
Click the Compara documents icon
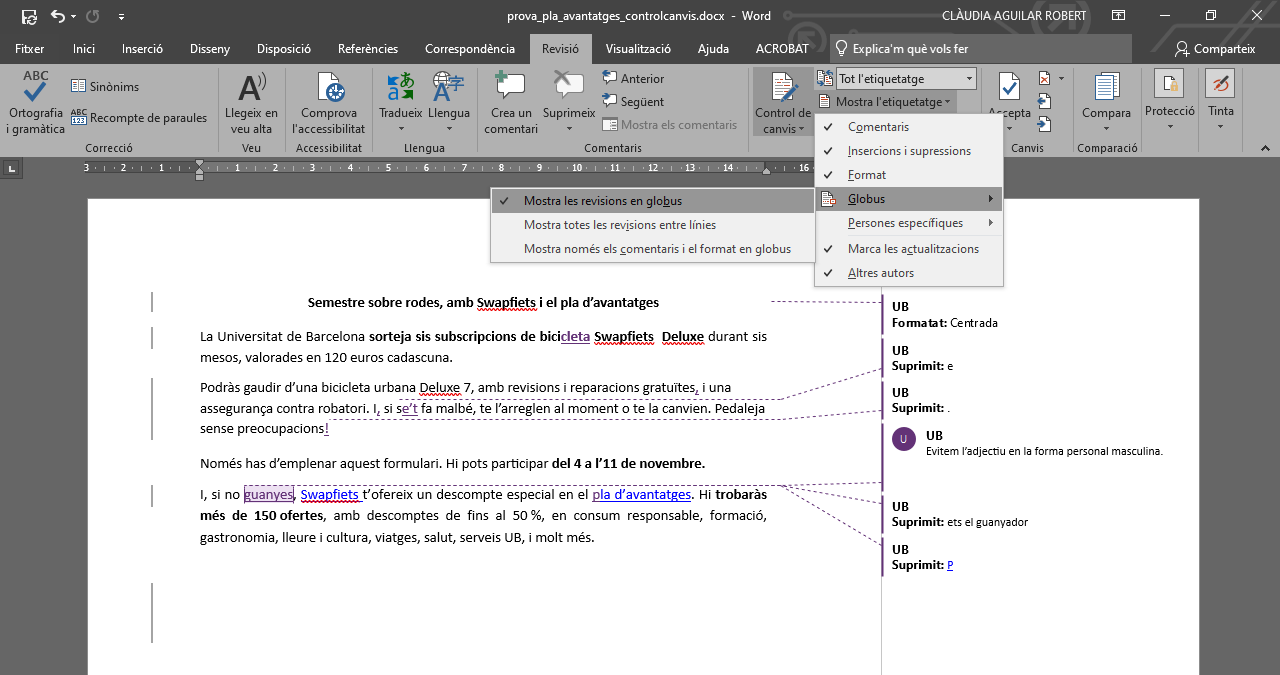[x=1106, y=88]
